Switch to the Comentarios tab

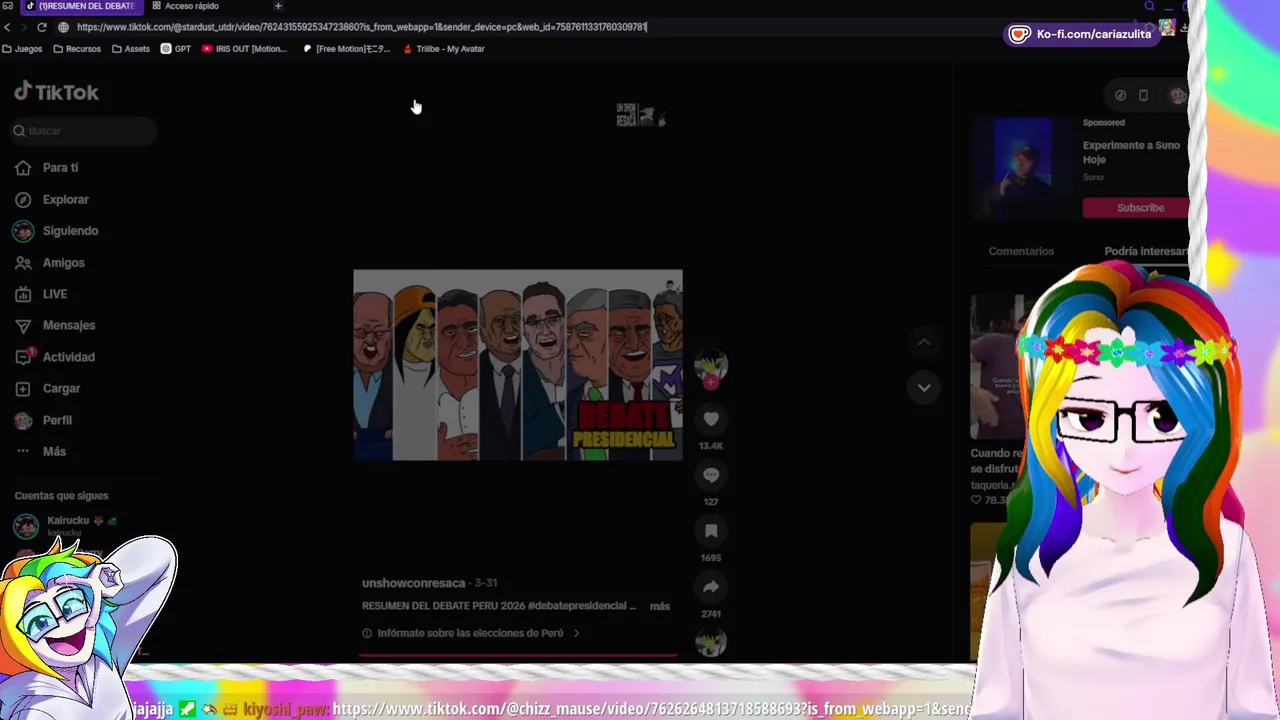click(1021, 251)
